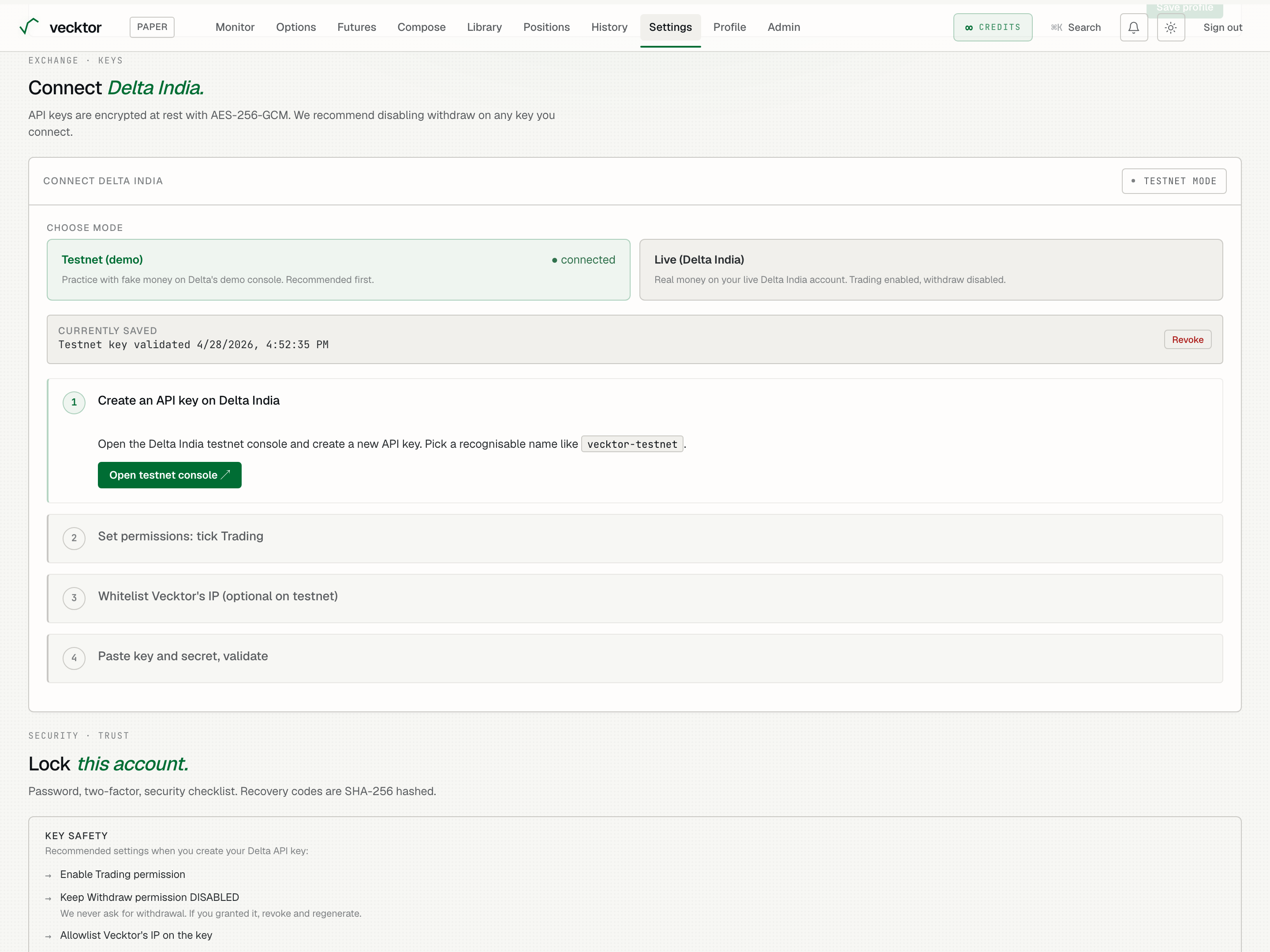Click Keep Withdraw permission DISABLED item
Viewport: 1270px width, 952px height.
click(x=149, y=897)
